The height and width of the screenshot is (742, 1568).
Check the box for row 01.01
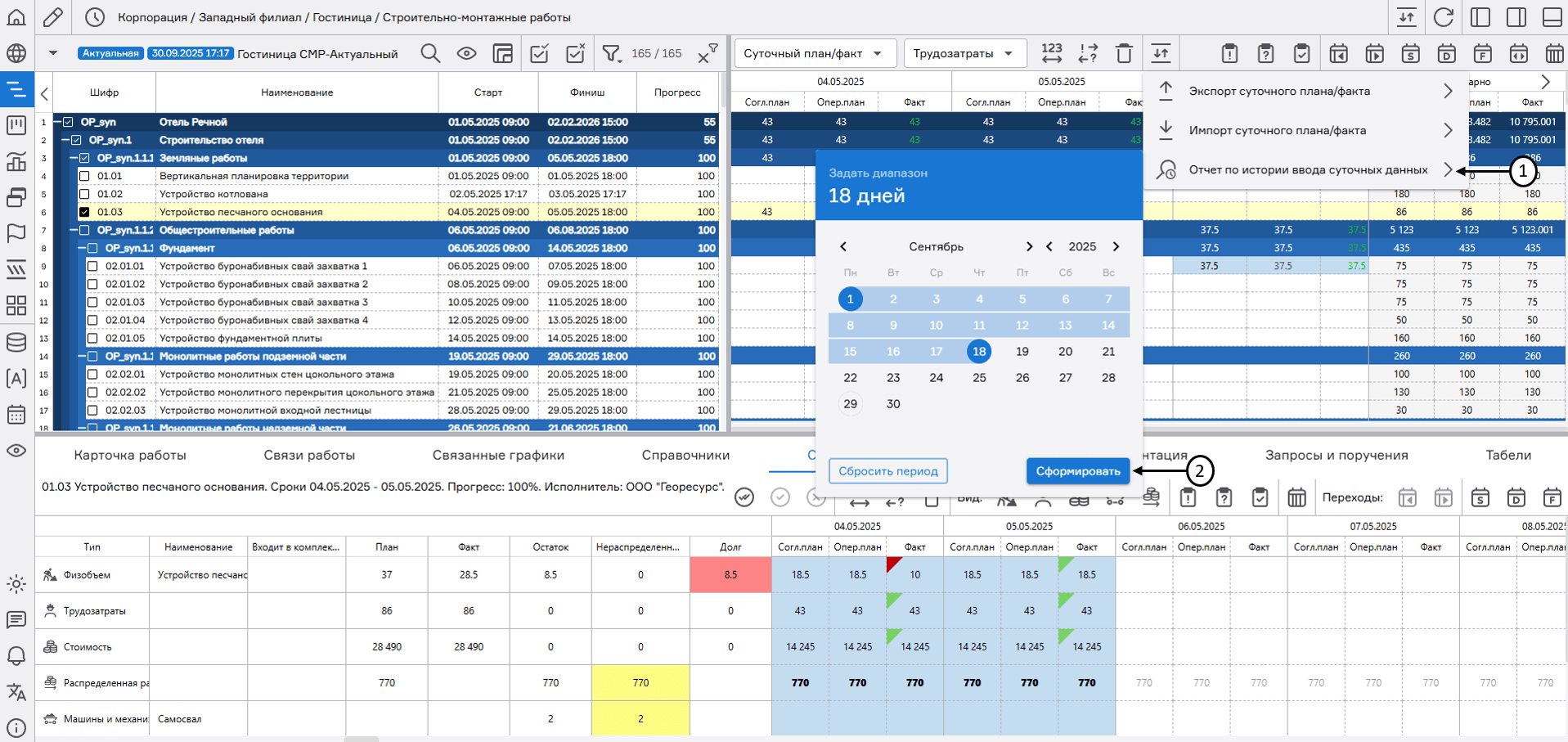(x=84, y=176)
